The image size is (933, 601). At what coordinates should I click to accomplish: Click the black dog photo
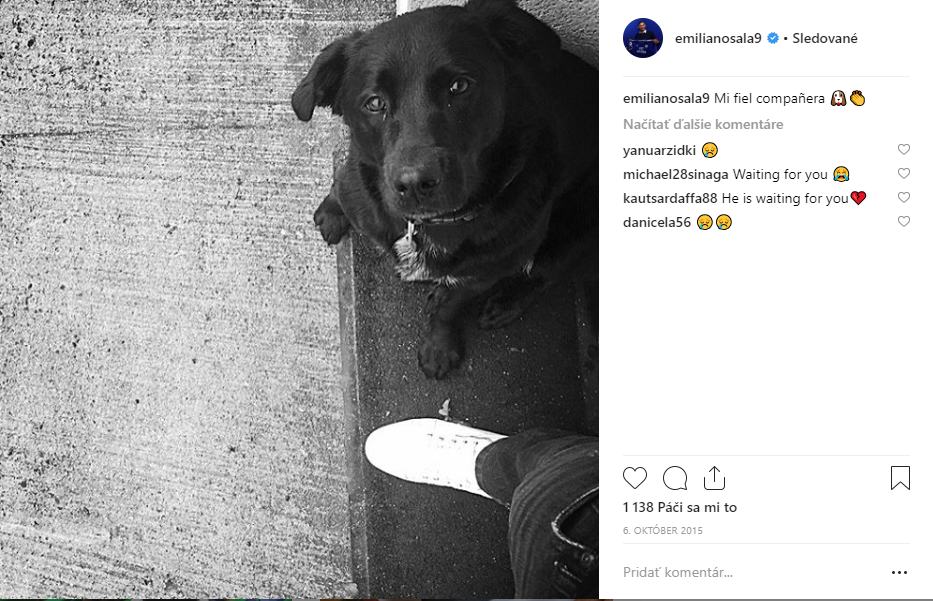point(299,299)
